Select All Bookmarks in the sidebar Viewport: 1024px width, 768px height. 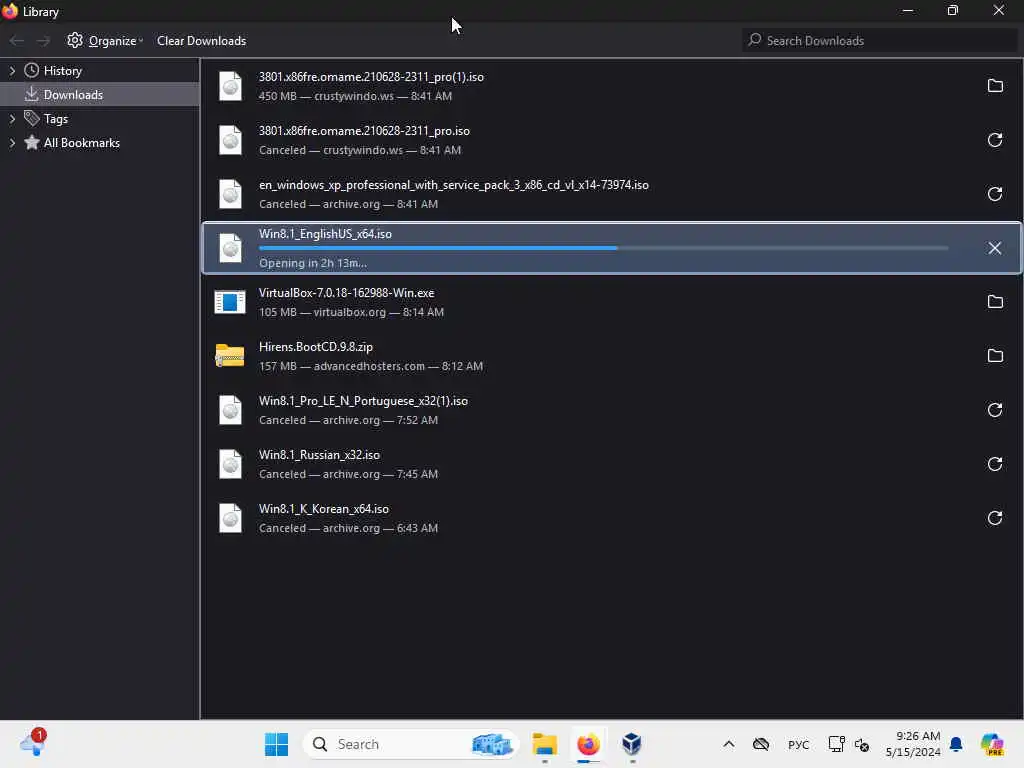point(82,142)
